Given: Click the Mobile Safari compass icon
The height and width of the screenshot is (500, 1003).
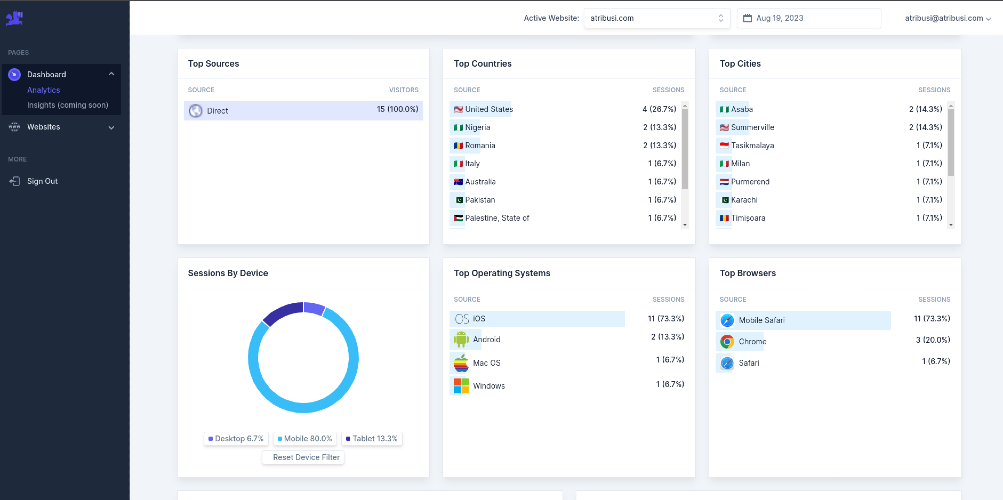Looking at the screenshot, I should (x=727, y=320).
